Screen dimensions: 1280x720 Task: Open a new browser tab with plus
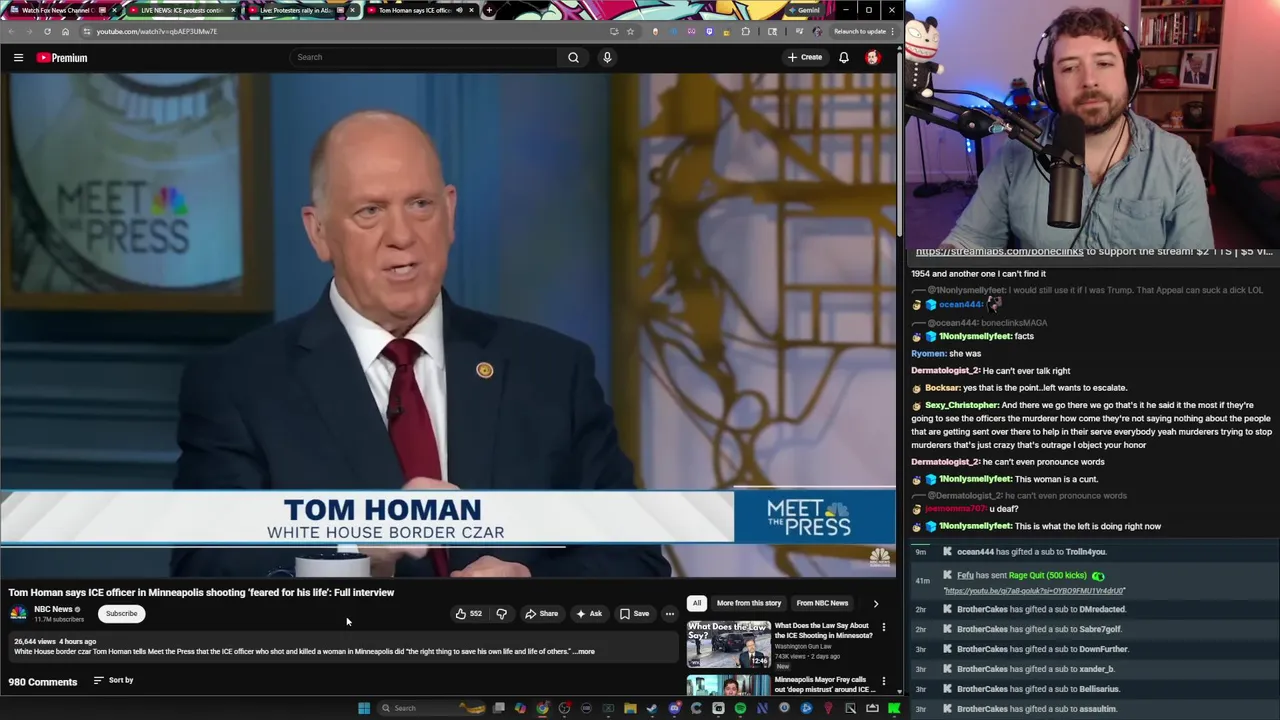(488, 10)
